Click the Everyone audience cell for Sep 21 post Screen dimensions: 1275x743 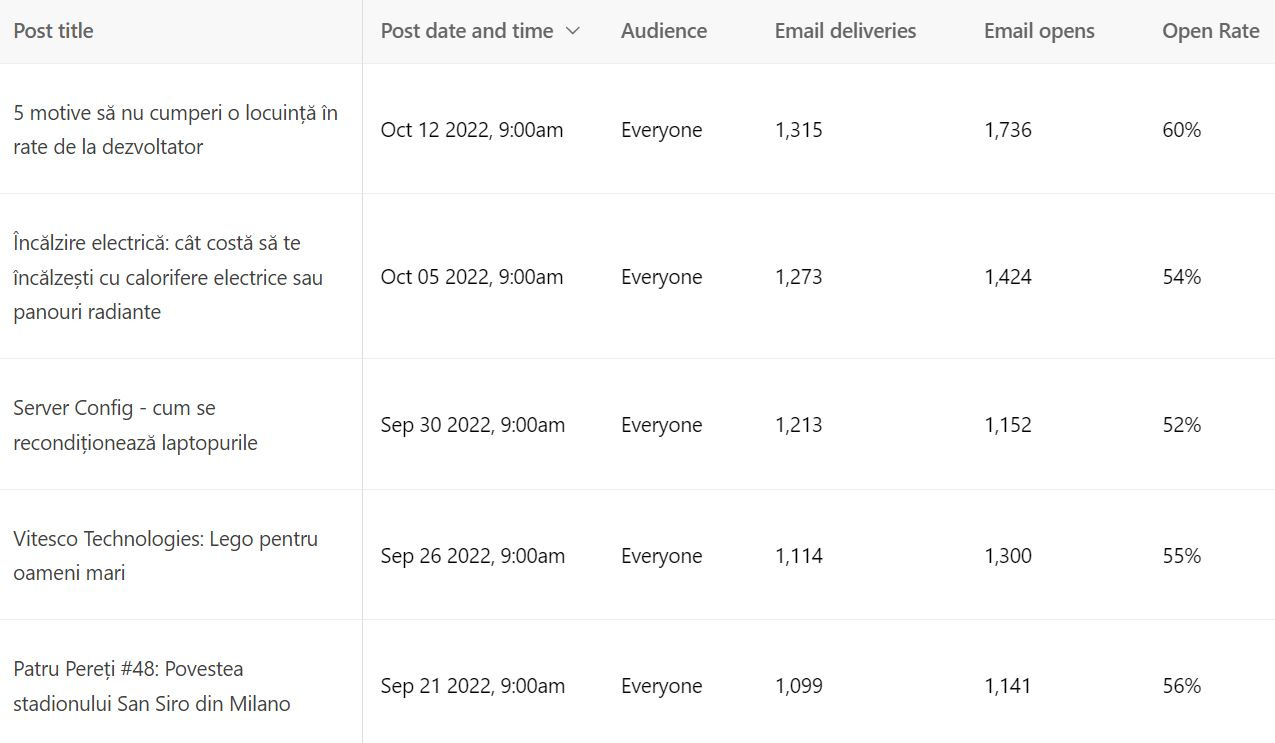click(662, 686)
